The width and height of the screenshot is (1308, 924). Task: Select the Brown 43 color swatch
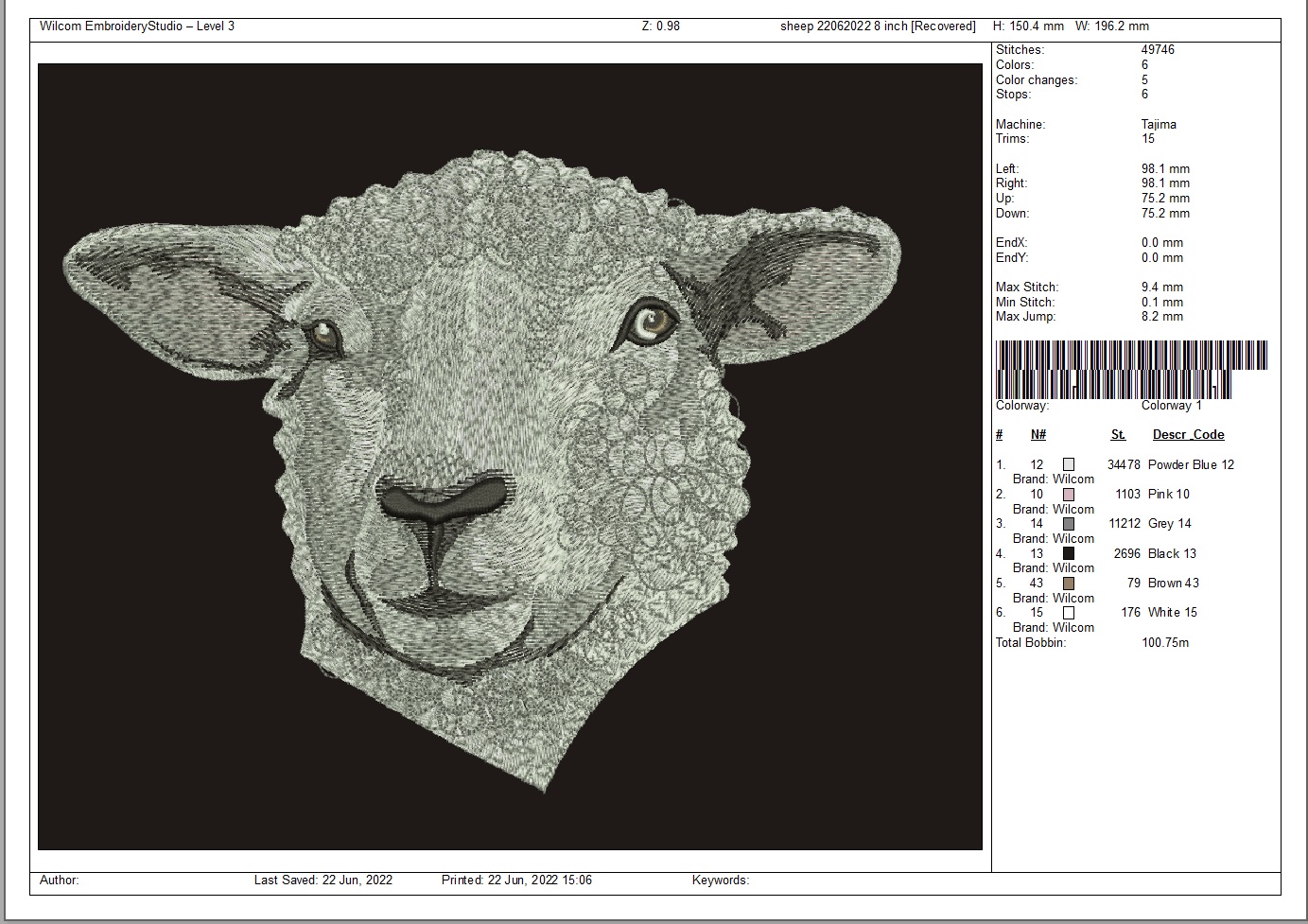click(1068, 583)
